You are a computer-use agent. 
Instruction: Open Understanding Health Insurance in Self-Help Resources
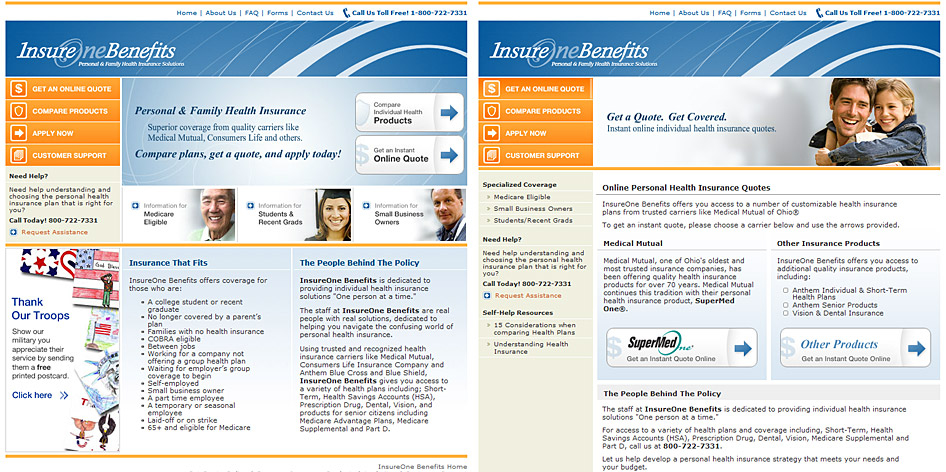[530, 347]
